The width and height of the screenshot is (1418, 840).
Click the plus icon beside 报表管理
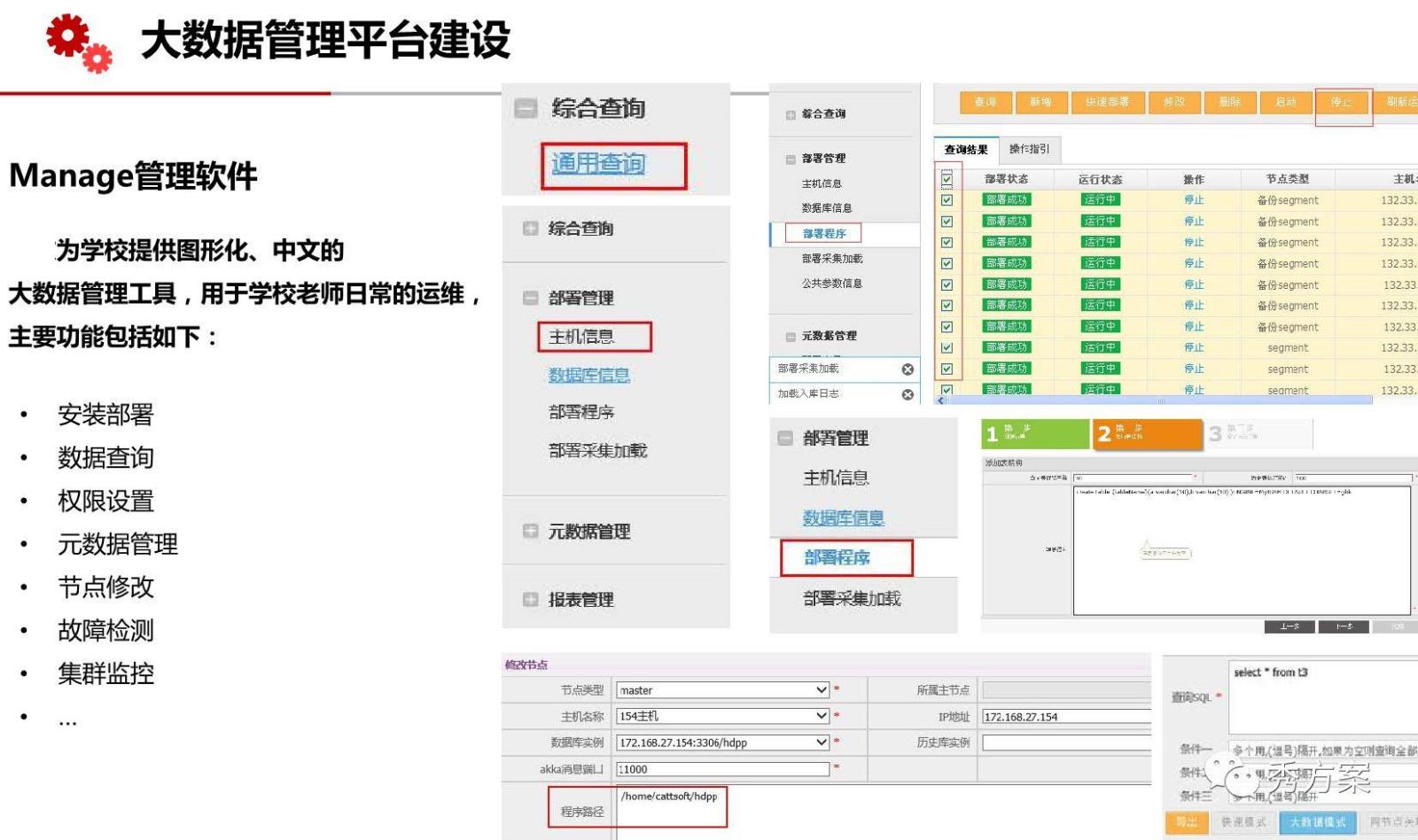point(530,599)
